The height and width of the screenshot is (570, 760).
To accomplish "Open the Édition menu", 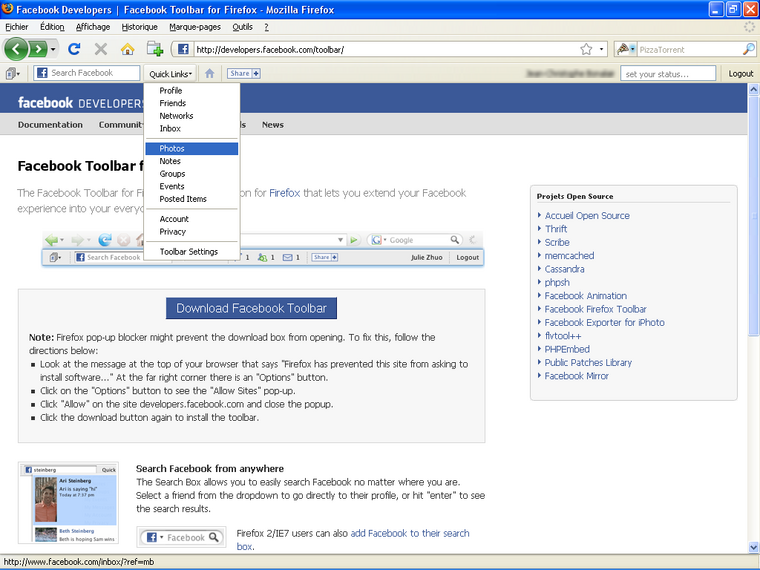I will tap(52, 27).
